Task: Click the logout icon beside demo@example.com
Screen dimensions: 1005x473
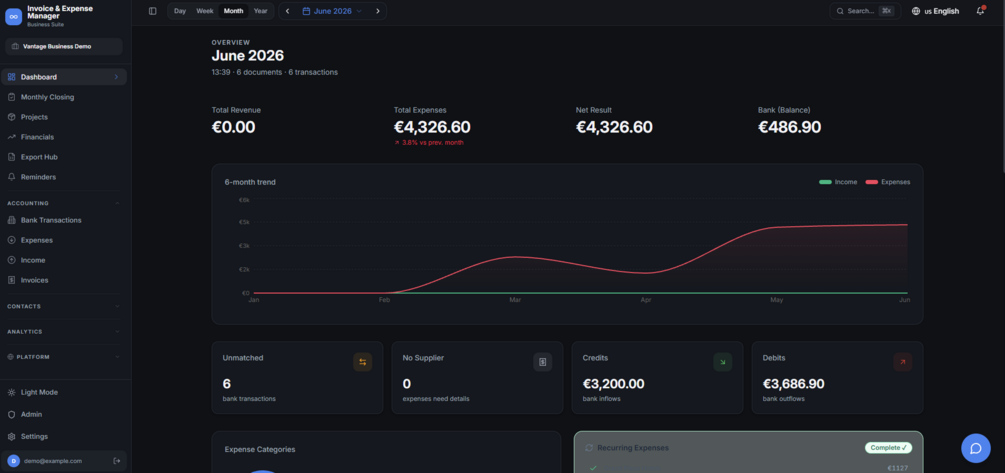Action: coord(117,461)
